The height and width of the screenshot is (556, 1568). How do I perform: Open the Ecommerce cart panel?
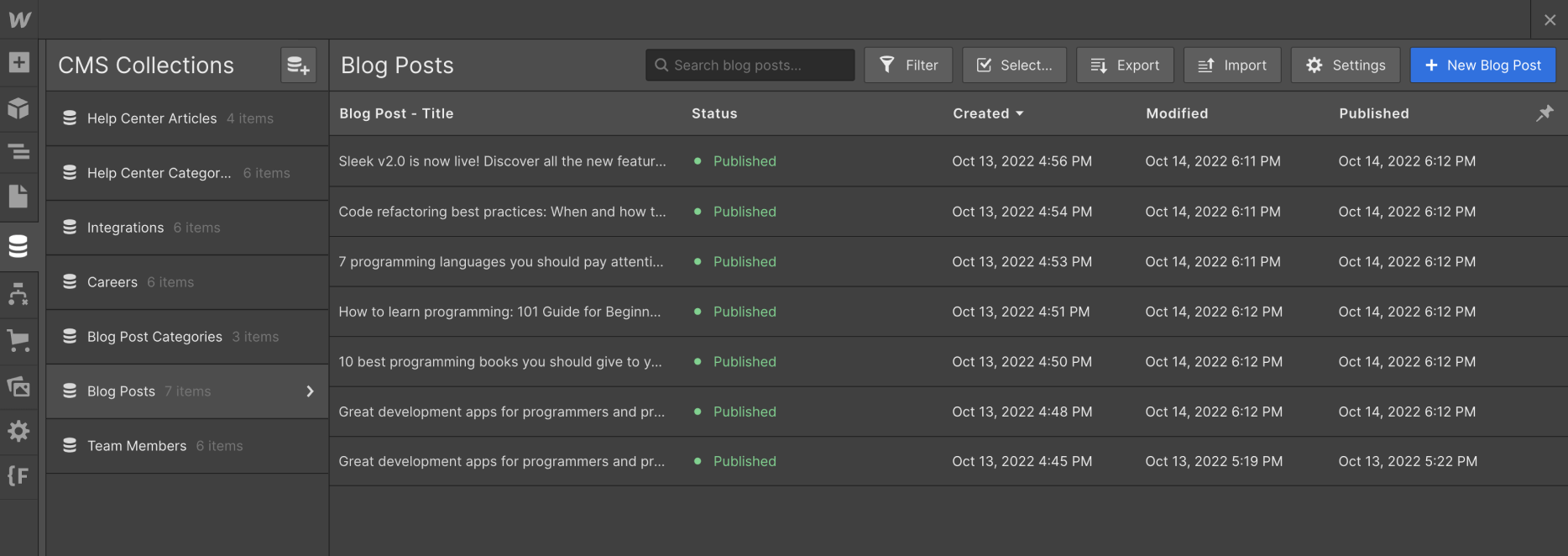[18, 340]
